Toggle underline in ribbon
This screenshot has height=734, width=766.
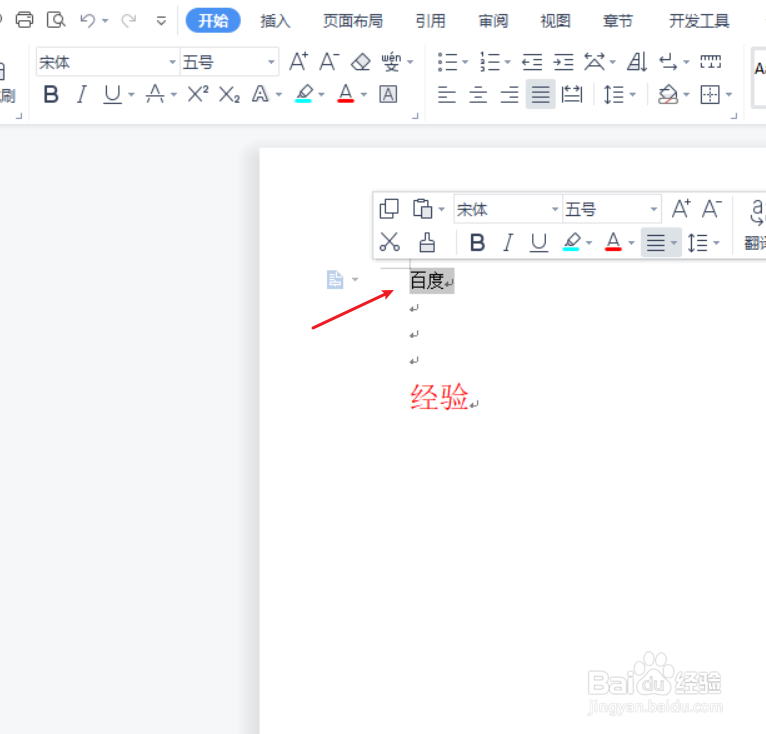pos(112,94)
